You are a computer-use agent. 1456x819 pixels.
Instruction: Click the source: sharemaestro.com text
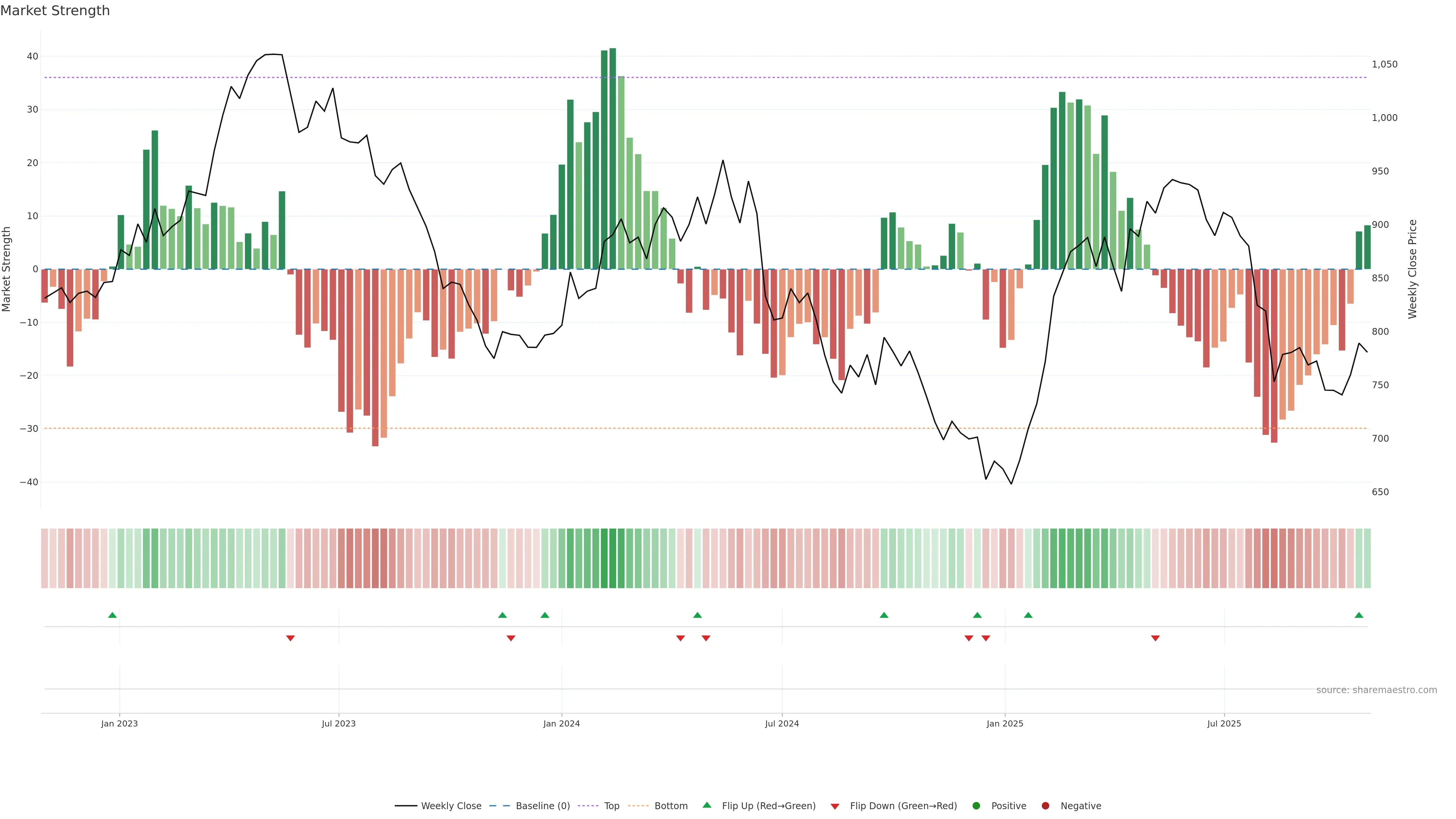click(x=1376, y=690)
